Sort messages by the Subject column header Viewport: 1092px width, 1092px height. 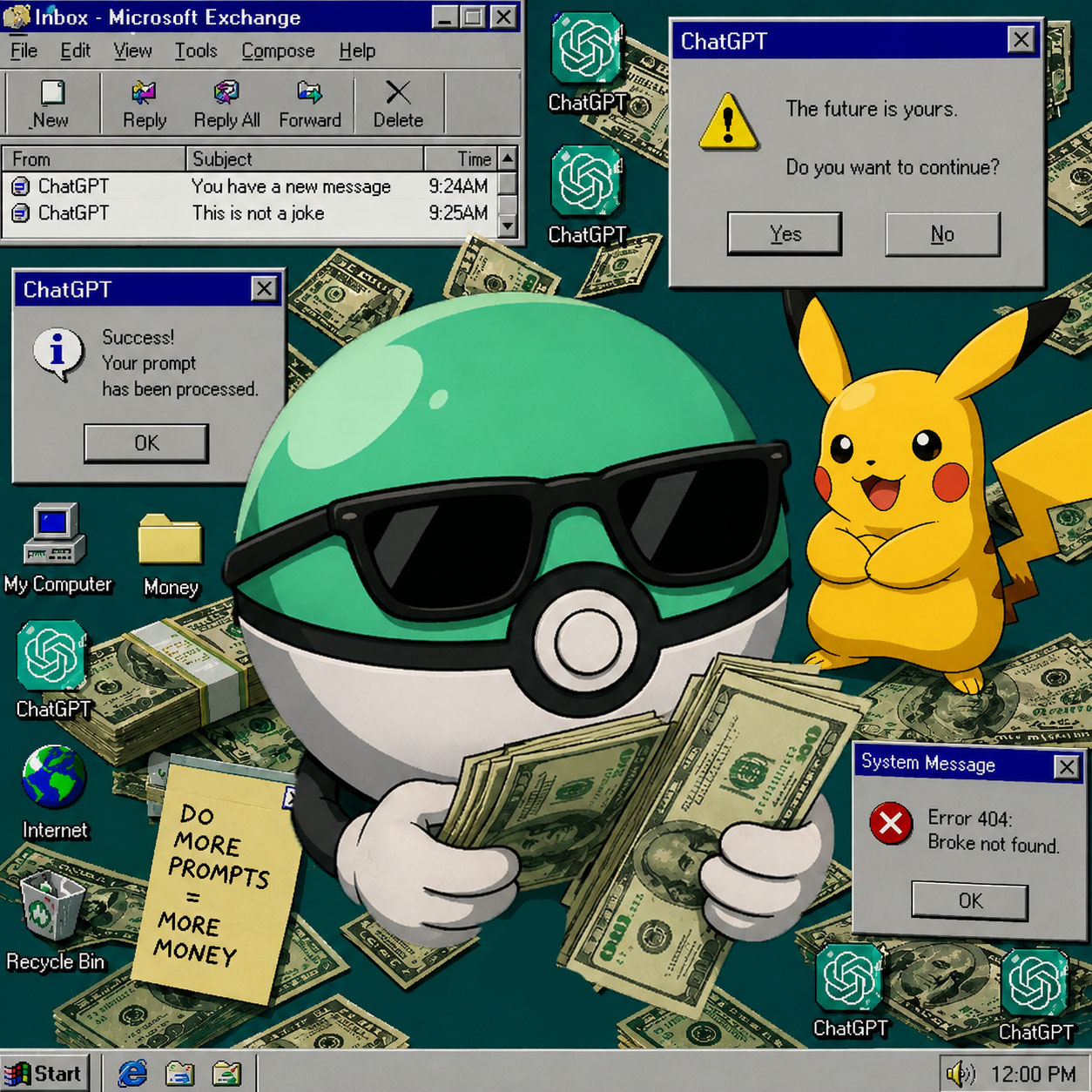(x=305, y=158)
